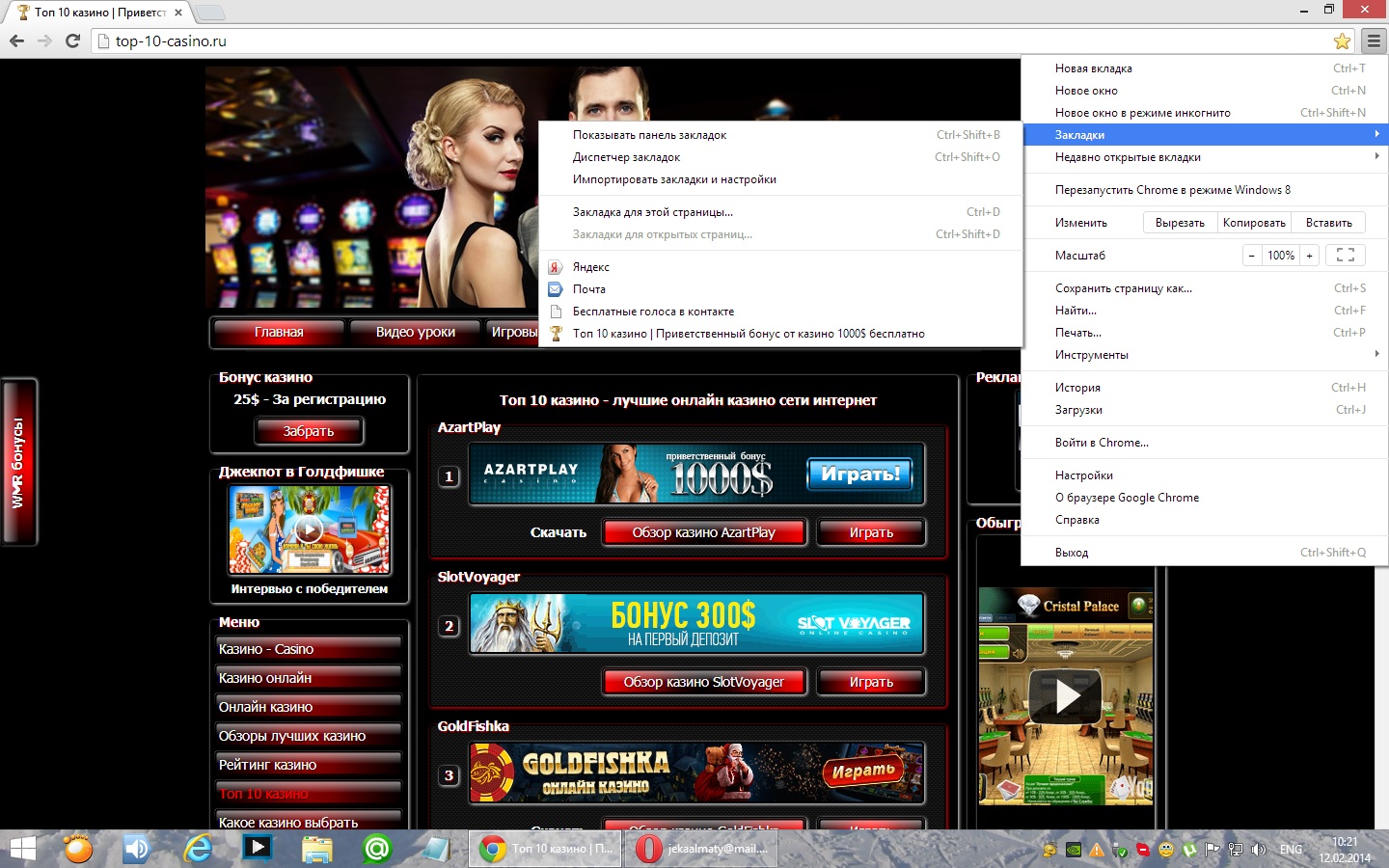Open the Обзоры лучших казино link
Viewport: 1389px width, 868px height.
pyautogui.click(x=309, y=736)
